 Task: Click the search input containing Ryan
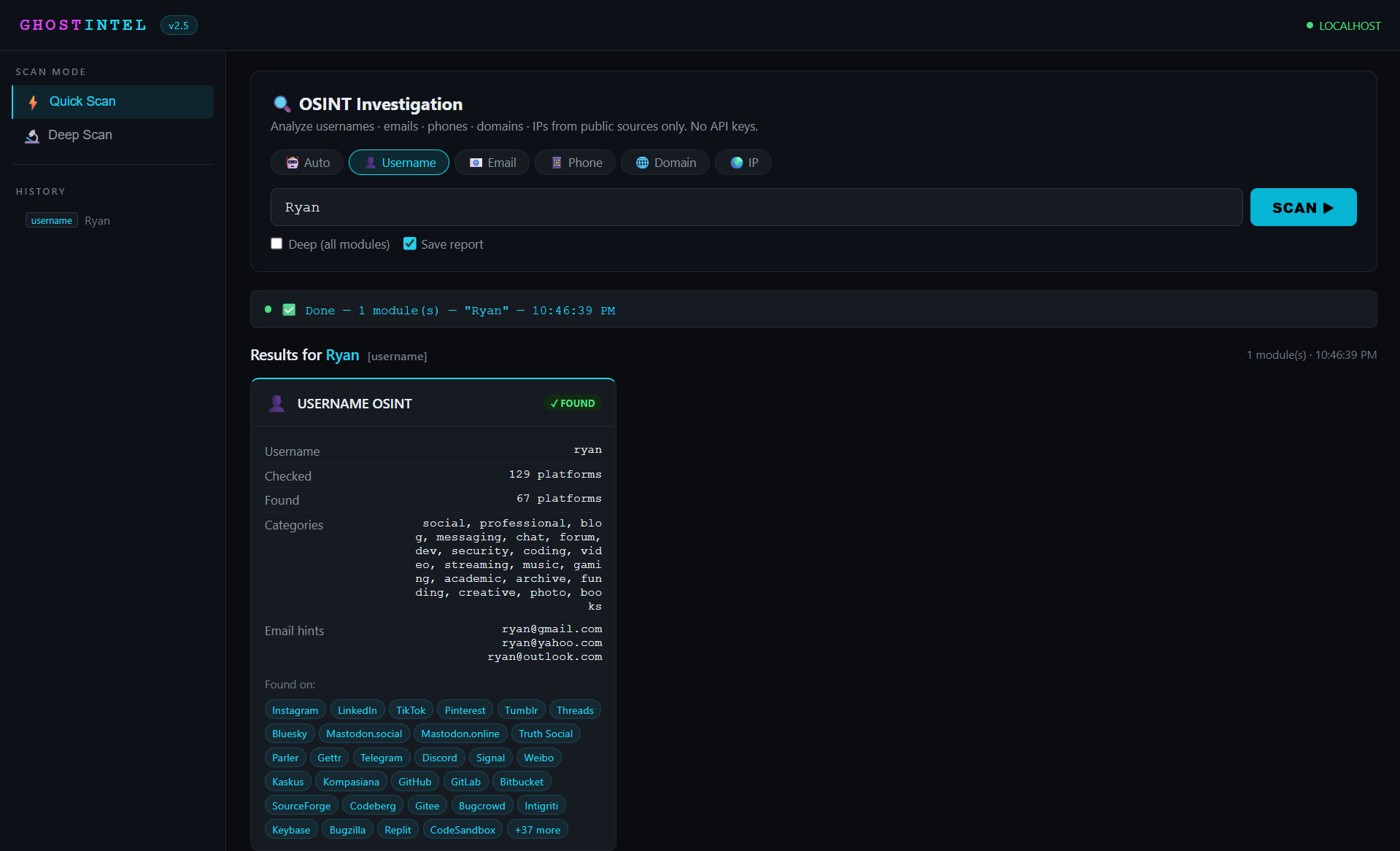coord(756,207)
